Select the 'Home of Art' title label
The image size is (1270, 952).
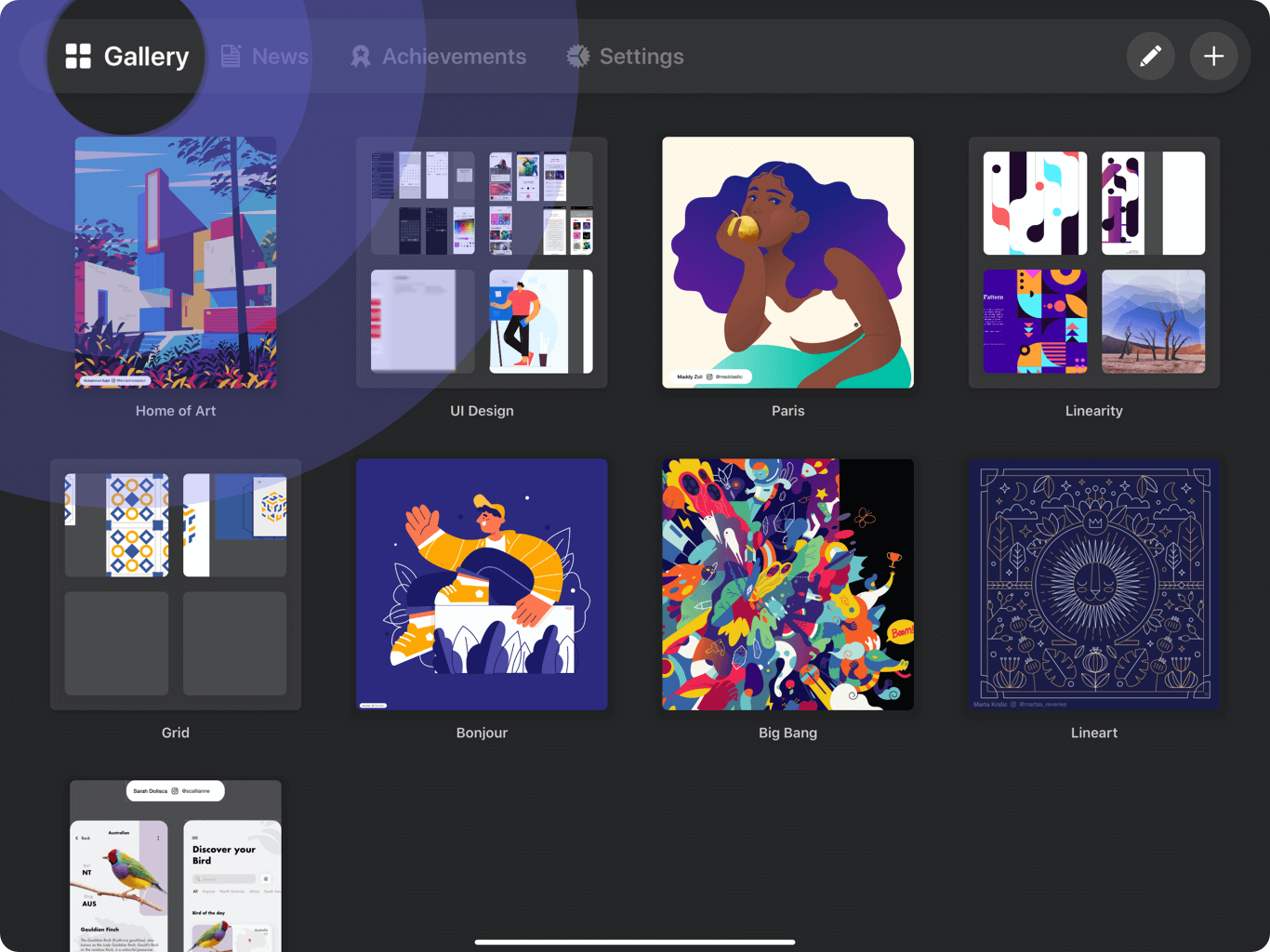[176, 411]
